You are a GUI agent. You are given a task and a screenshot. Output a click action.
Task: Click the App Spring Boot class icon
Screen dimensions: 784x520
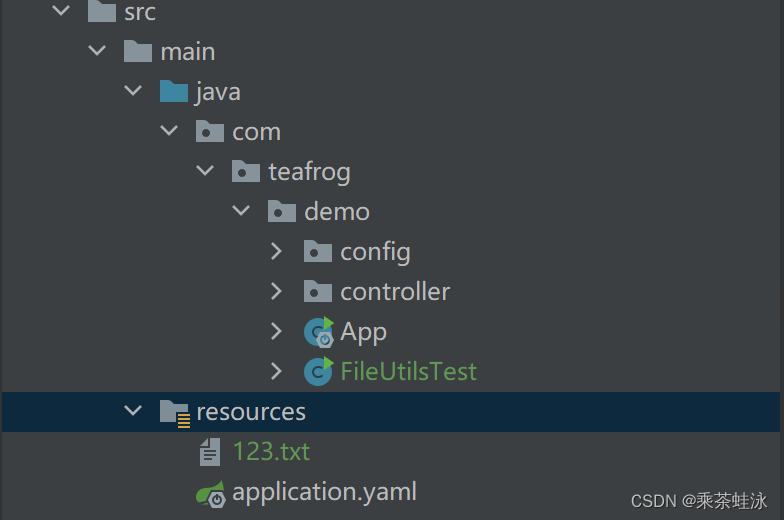click(x=318, y=332)
